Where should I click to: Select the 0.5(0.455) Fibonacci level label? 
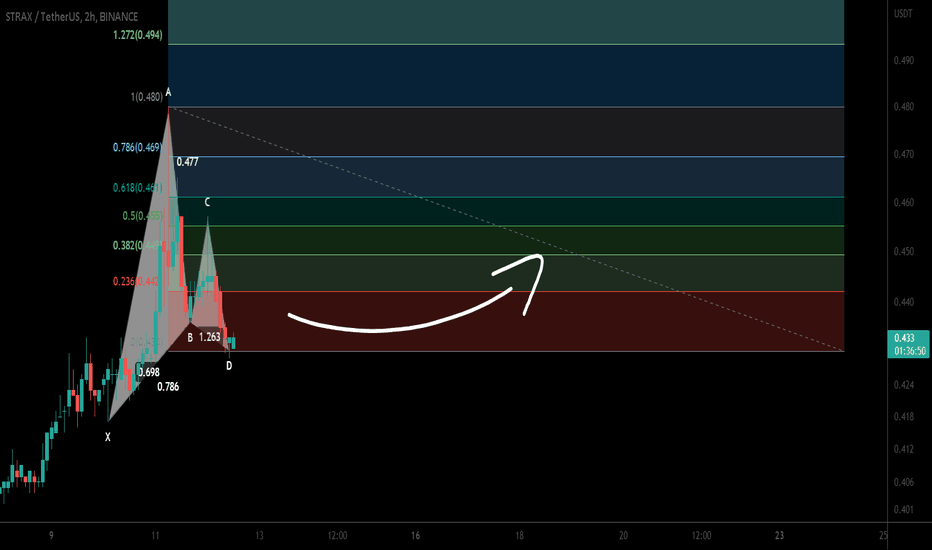pos(142,216)
